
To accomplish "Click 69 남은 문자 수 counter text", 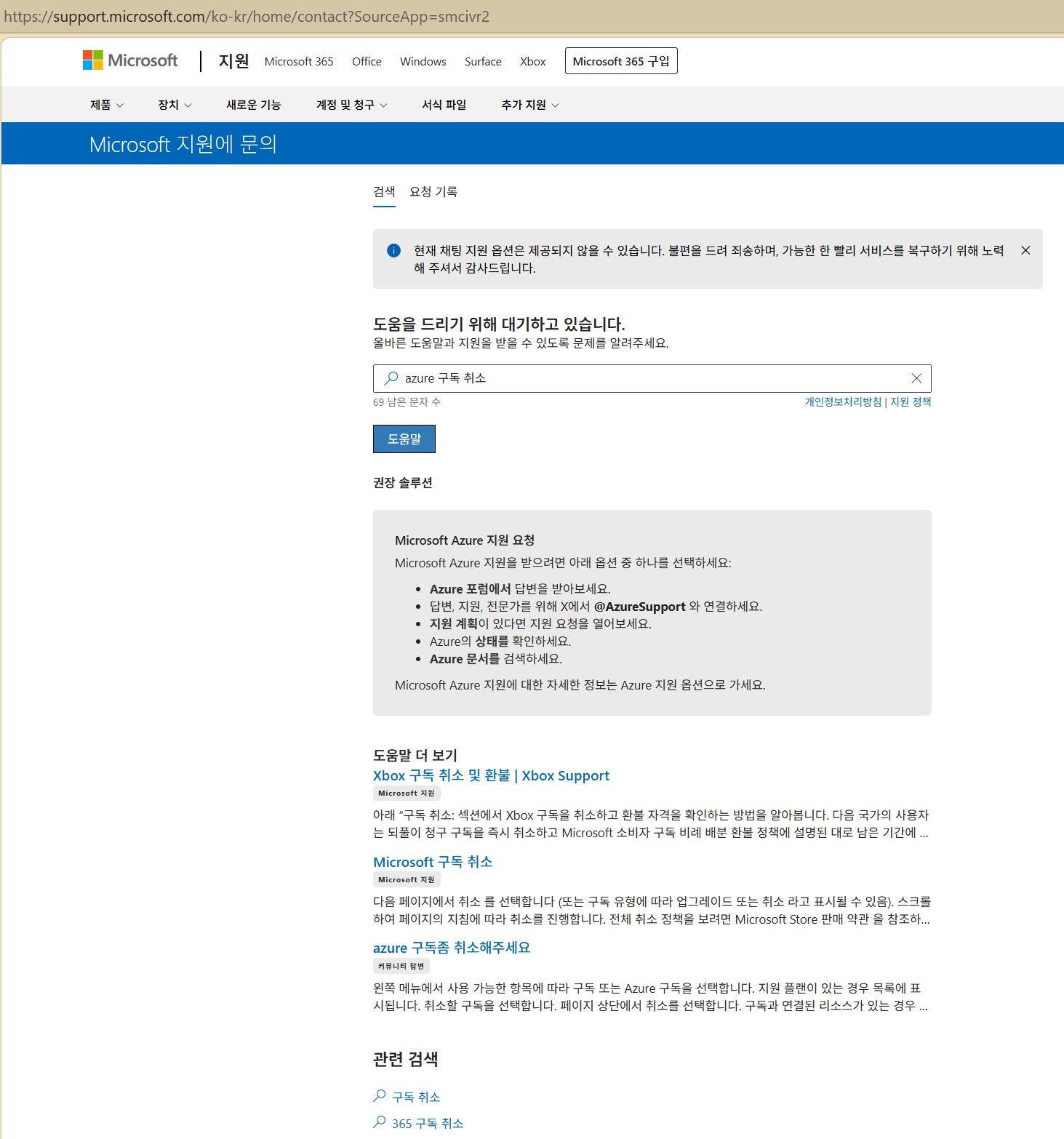I will pos(407,401).
